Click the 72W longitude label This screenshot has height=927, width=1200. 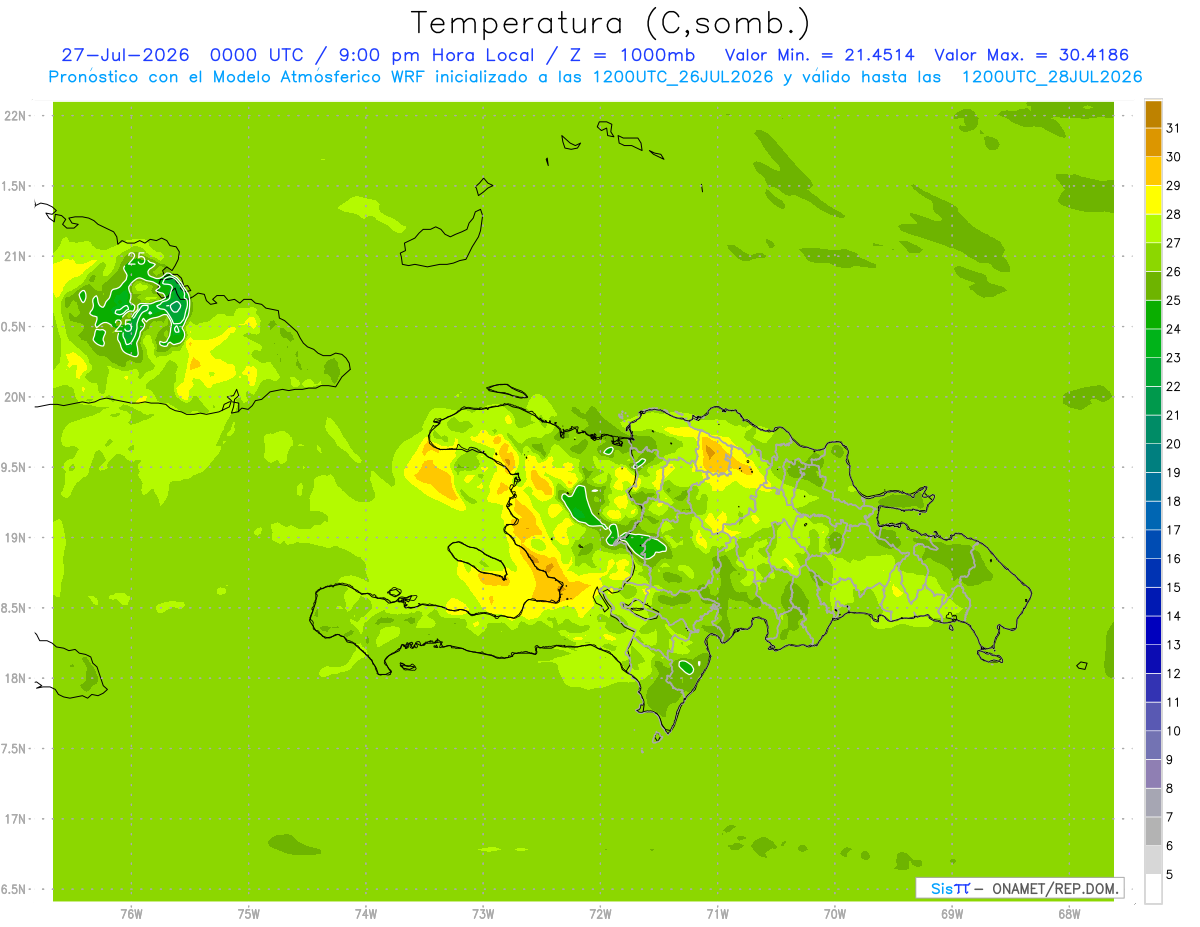pos(600,914)
